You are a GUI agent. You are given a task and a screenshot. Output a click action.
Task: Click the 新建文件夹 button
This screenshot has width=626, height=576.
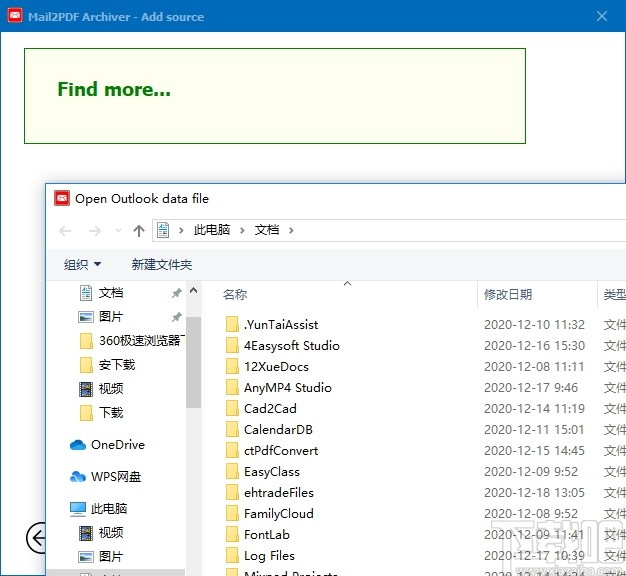[x=162, y=264]
